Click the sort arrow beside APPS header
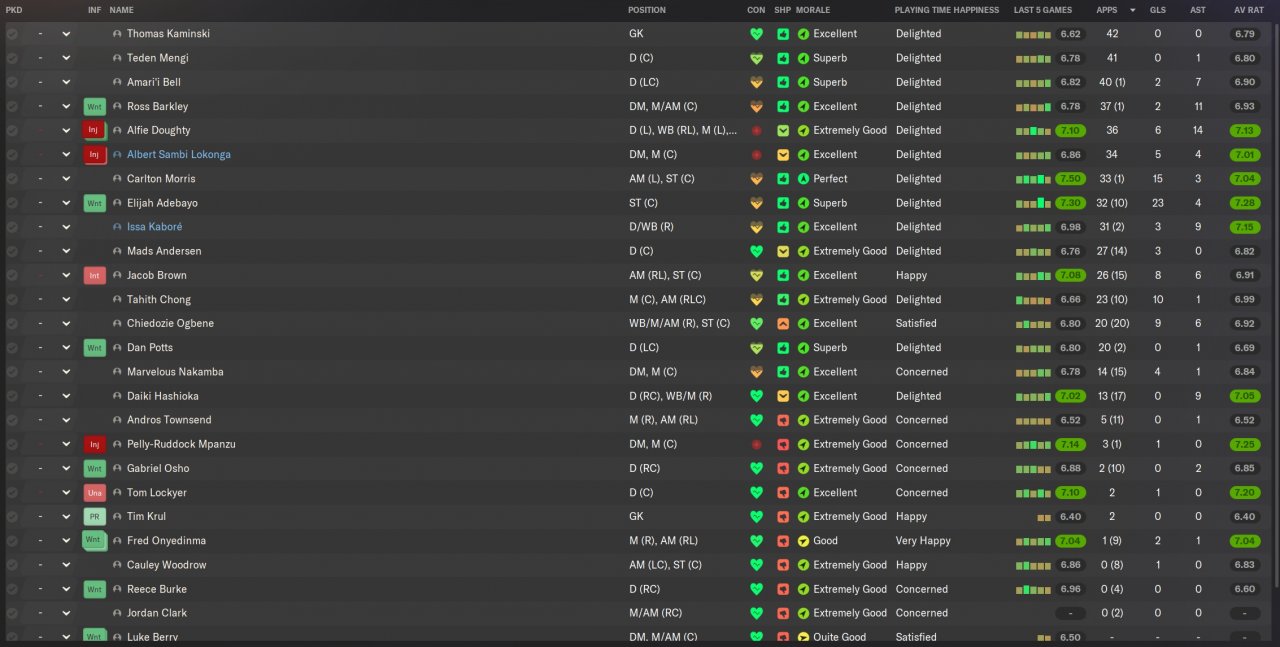 (x=1133, y=10)
